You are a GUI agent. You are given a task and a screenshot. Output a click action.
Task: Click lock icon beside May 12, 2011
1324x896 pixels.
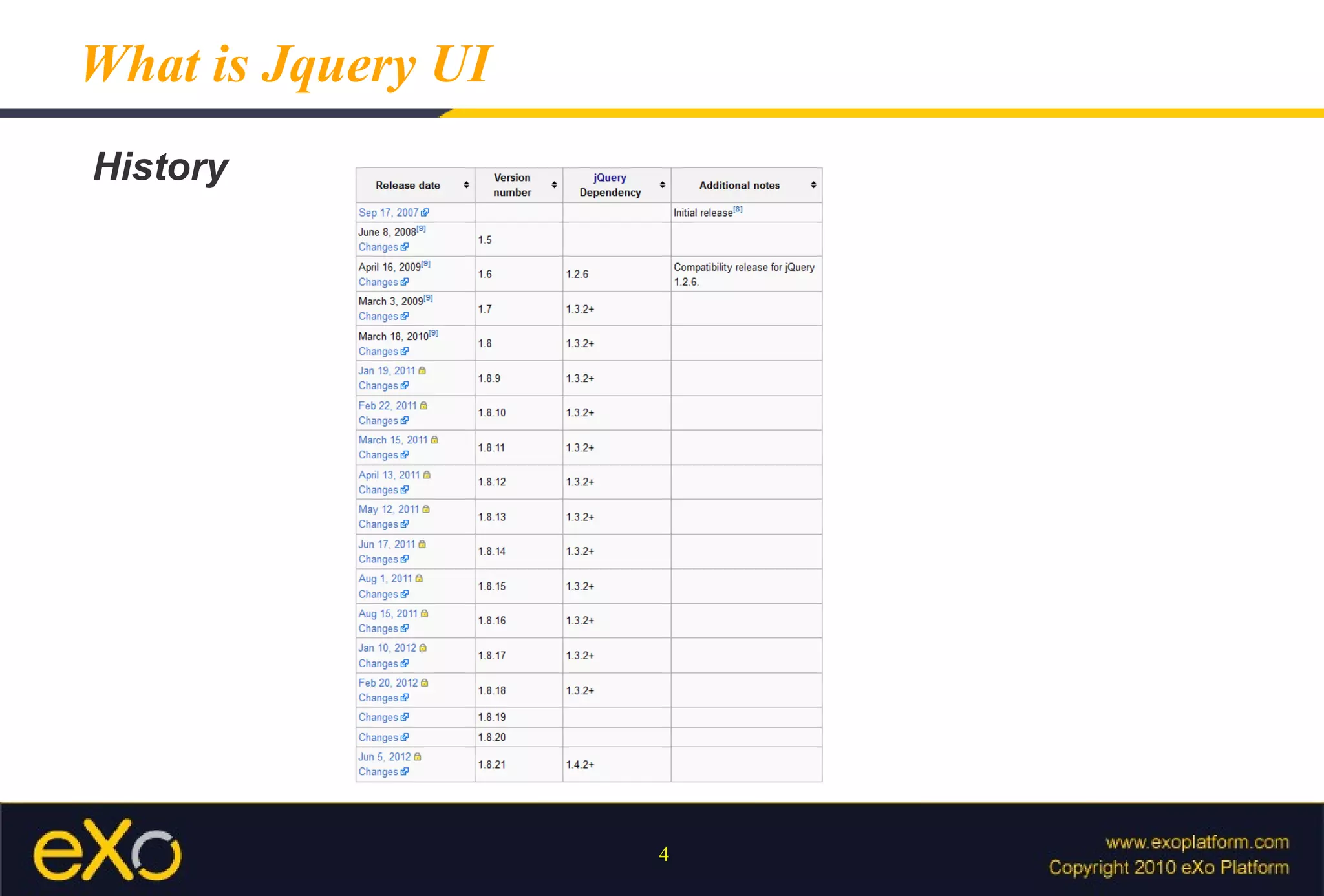[426, 509]
